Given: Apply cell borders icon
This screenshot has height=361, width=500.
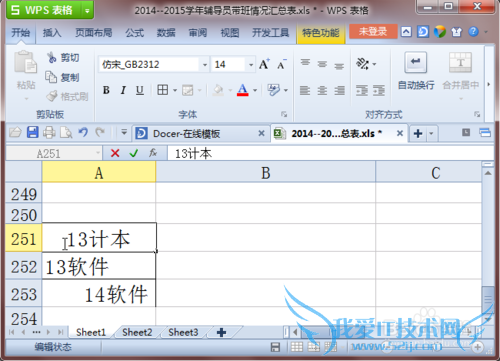Looking at the screenshot, I should point(163,90).
